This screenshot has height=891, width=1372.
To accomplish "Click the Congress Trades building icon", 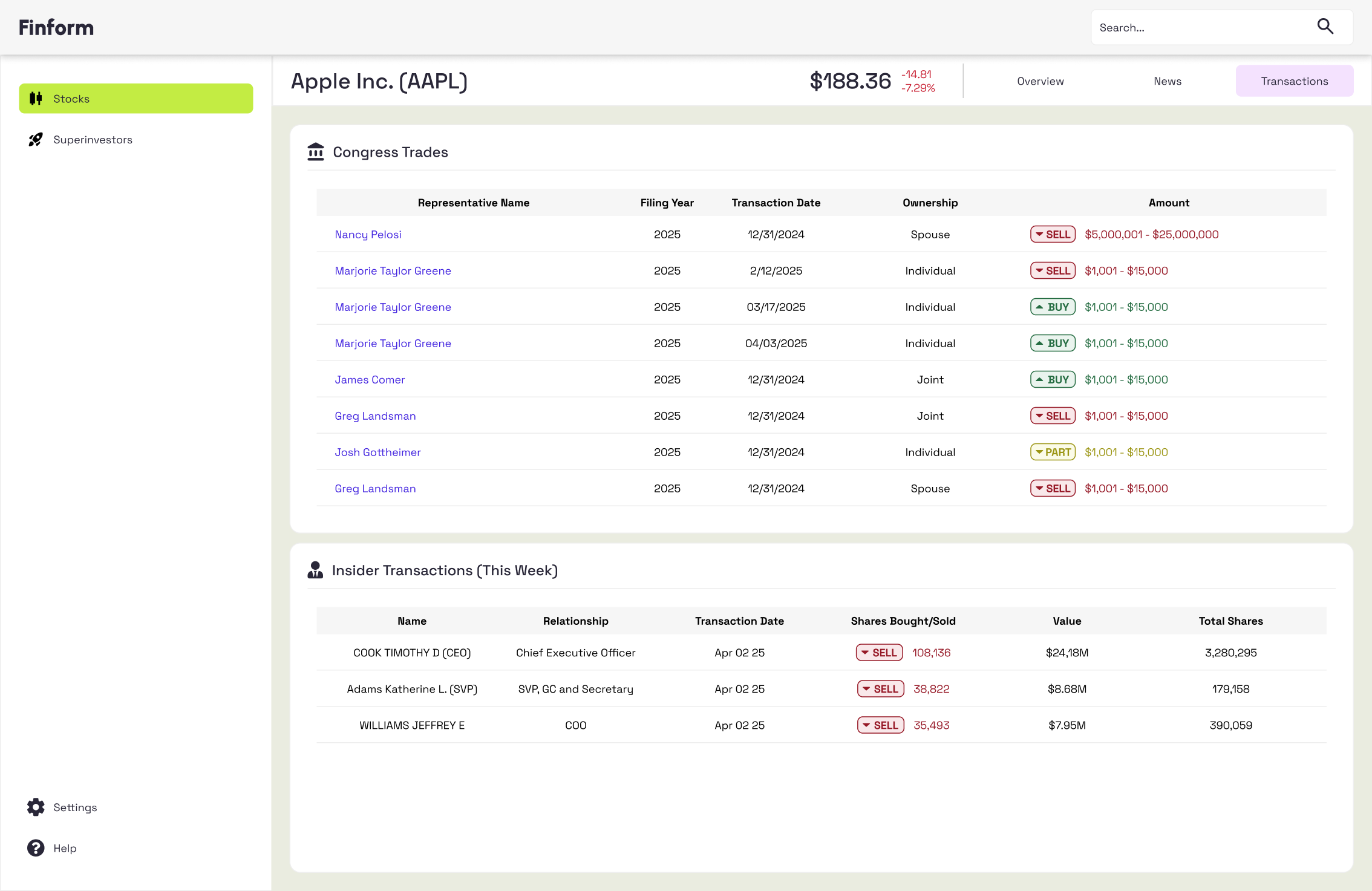I will 316,152.
